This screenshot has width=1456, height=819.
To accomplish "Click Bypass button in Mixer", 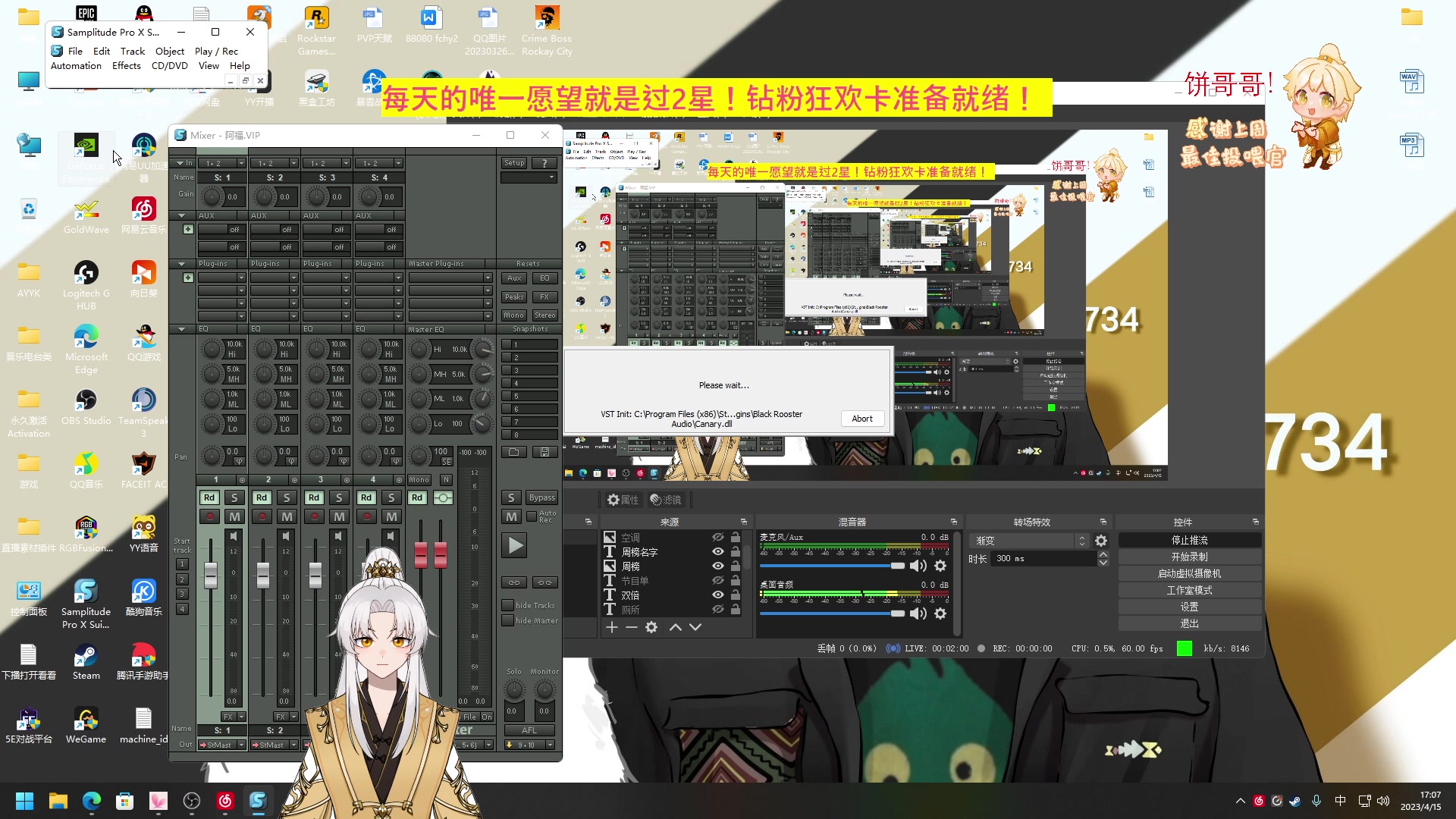I will coord(542,497).
